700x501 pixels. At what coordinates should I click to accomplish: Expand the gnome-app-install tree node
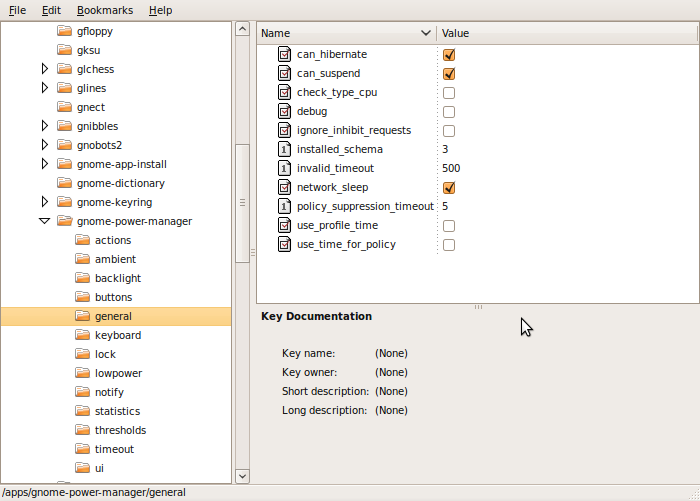(45, 163)
